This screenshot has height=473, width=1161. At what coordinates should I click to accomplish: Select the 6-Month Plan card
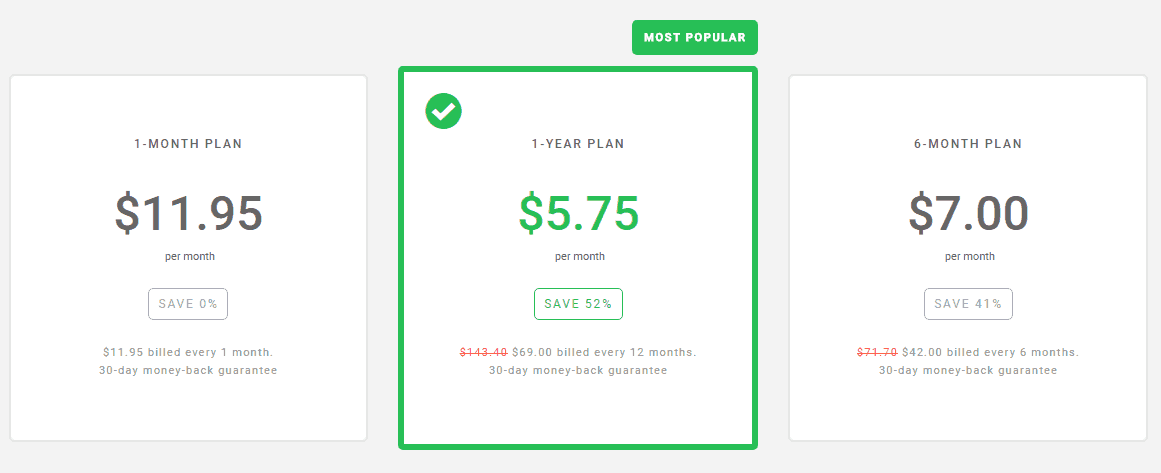[968, 410]
